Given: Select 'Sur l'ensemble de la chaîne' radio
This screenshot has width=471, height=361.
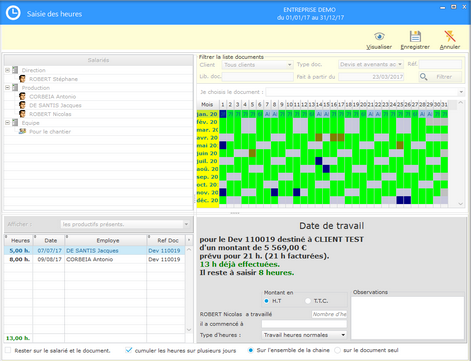Looking at the screenshot, I should pyautogui.click(x=251, y=350).
